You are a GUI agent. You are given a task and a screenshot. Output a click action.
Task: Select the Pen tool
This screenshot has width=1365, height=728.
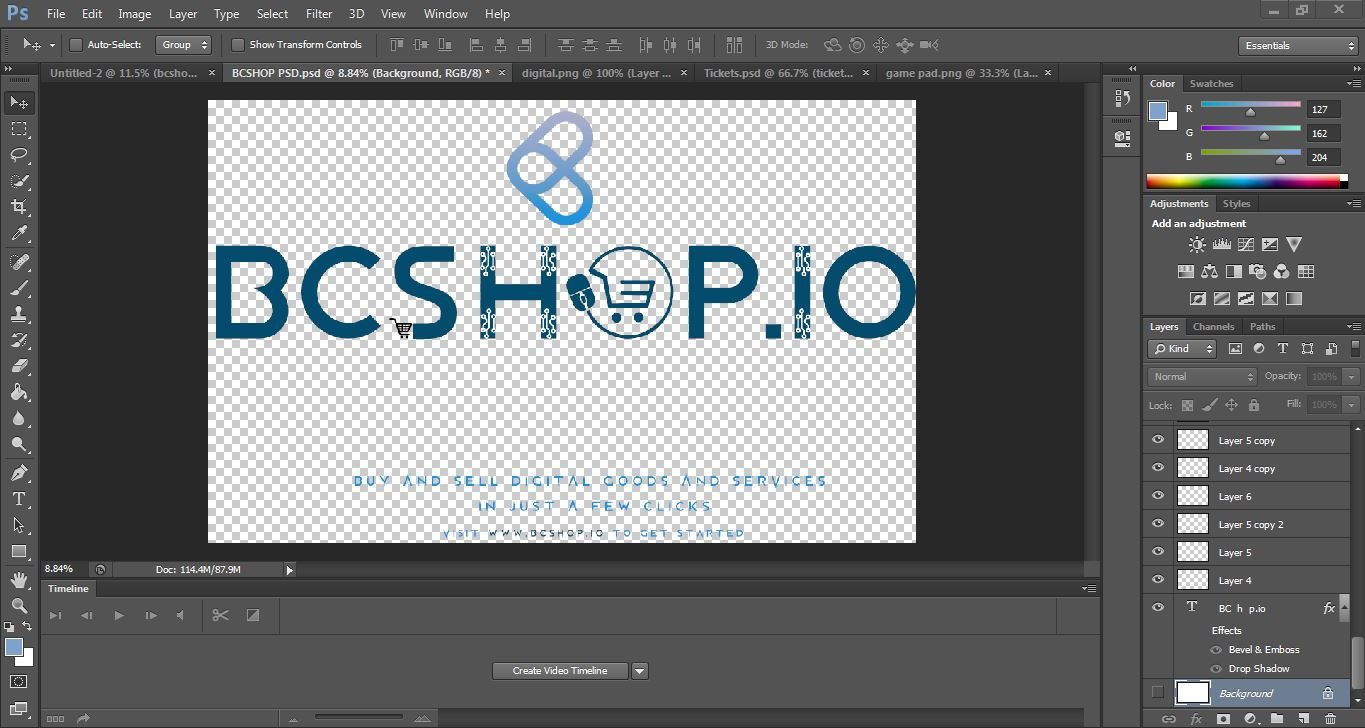[19, 473]
